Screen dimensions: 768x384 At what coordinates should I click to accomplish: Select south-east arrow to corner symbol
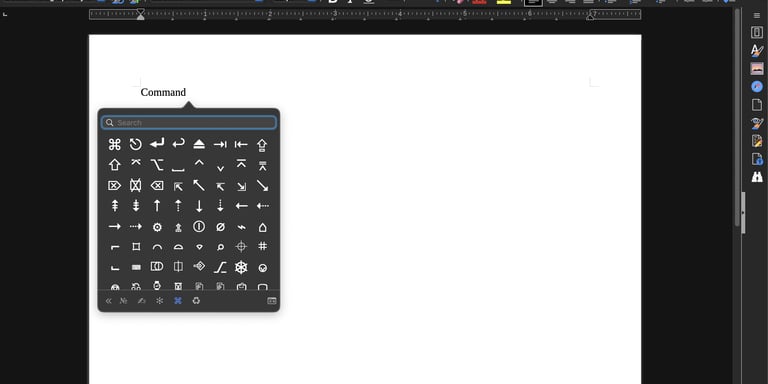(x=241, y=187)
